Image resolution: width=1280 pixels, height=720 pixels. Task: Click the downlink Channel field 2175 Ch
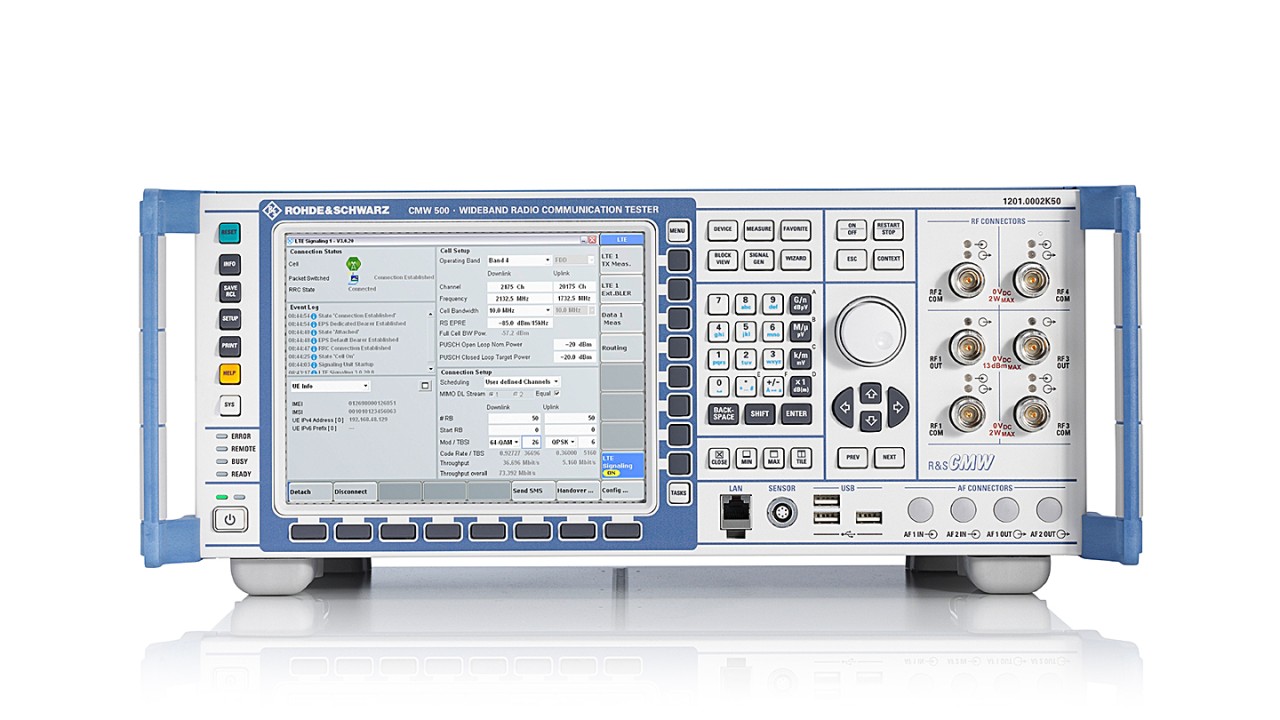(x=520, y=287)
